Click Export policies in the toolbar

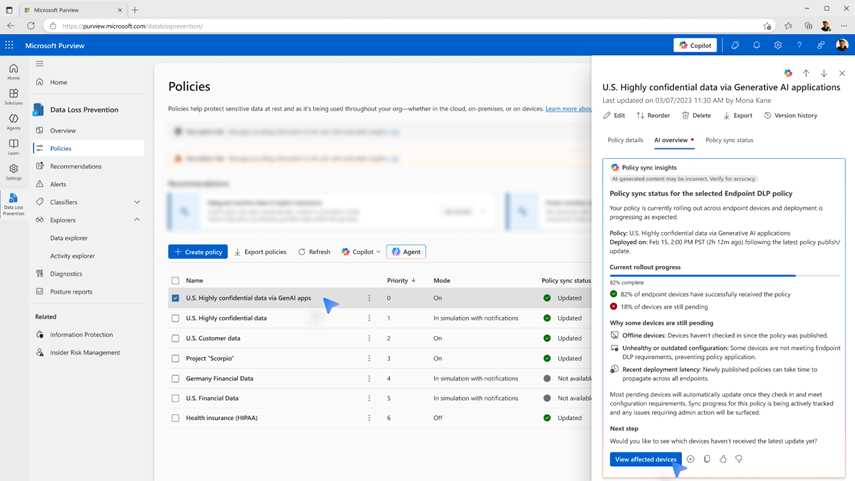pyautogui.click(x=260, y=252)
